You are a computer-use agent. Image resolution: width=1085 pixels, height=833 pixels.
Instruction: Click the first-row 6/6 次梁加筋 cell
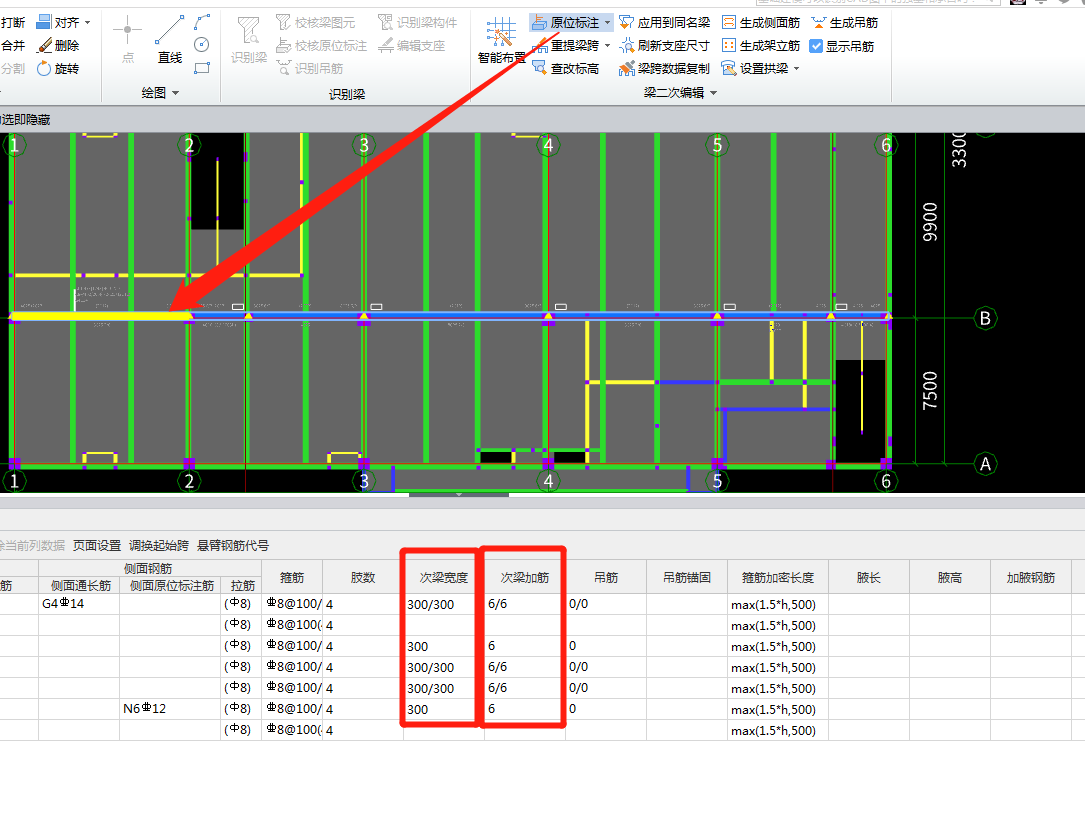click(x=525, y=604)
